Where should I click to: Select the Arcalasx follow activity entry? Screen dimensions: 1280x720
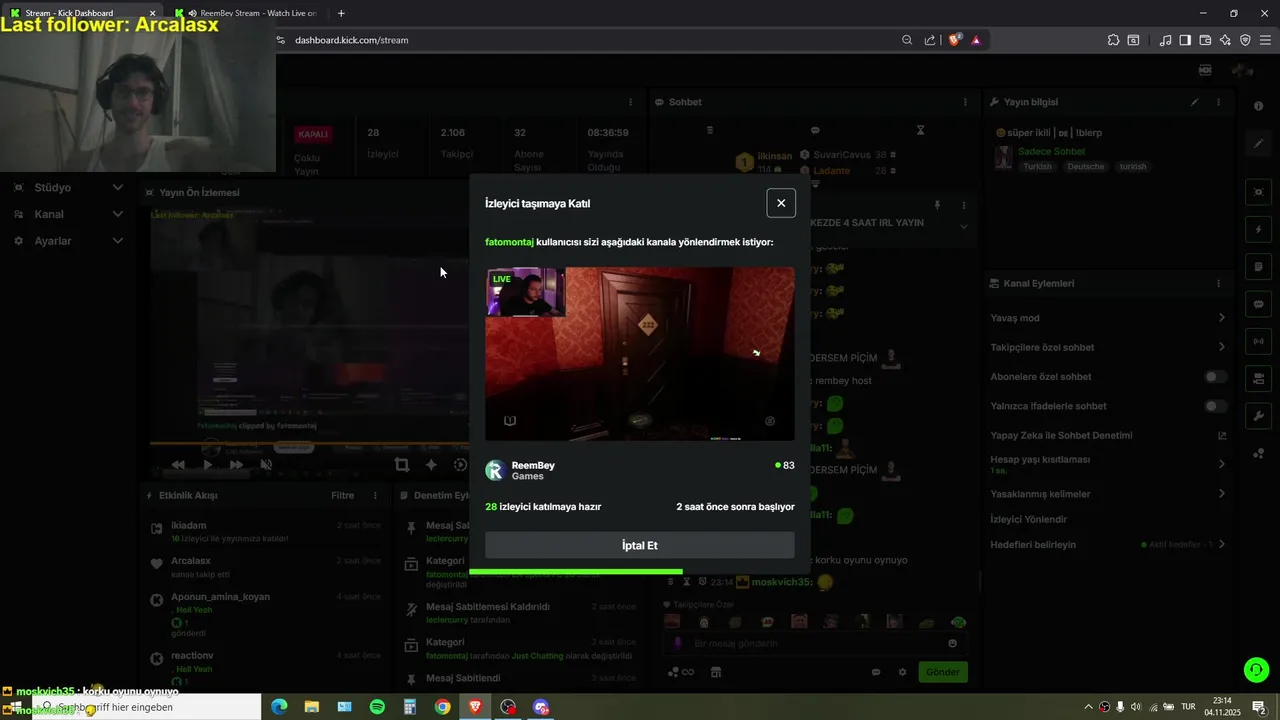pos(265,567)
